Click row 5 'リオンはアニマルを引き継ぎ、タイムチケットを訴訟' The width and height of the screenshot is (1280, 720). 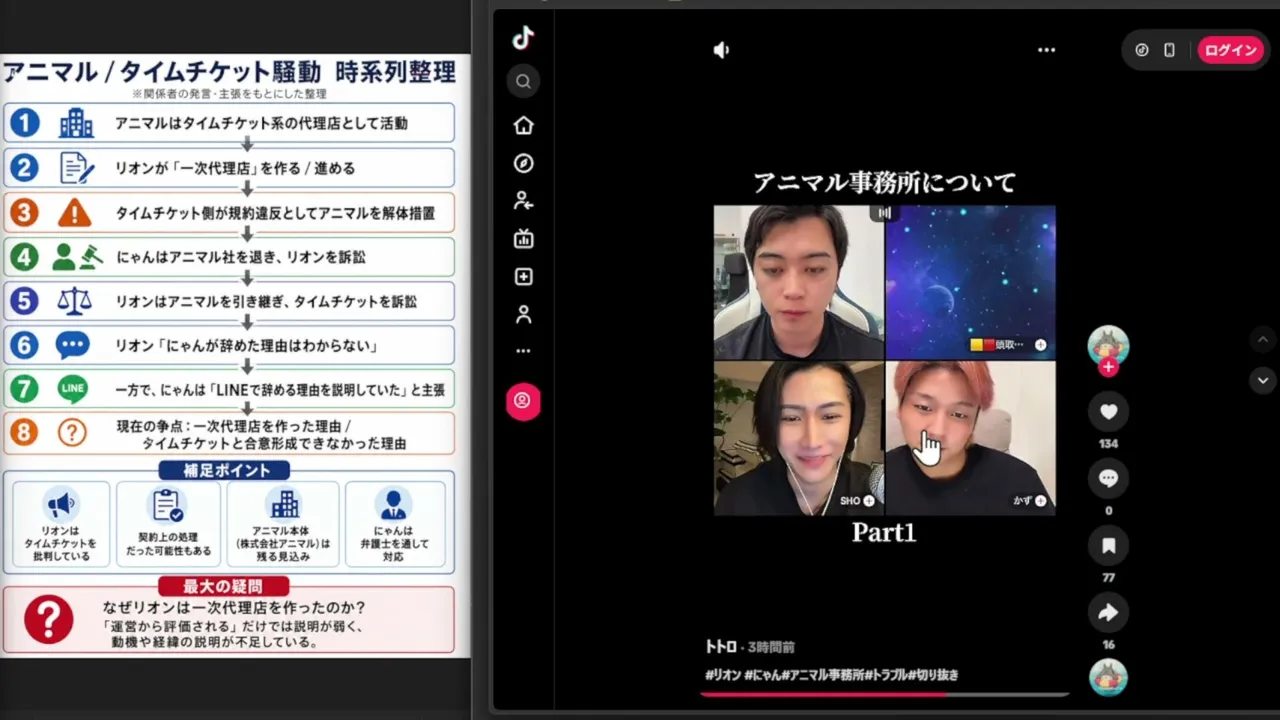coord(229,301)
